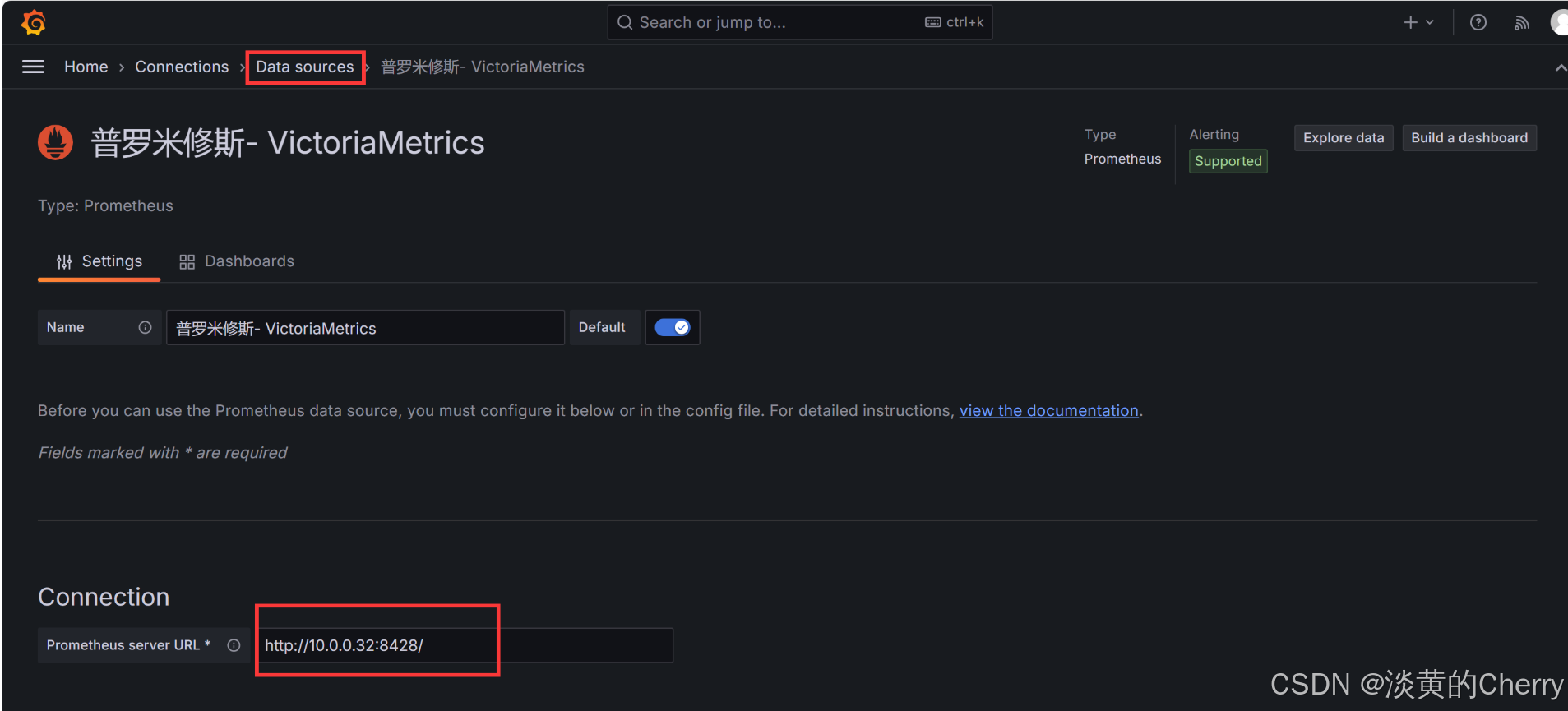Open the help question mark icon

point(1478,22)
